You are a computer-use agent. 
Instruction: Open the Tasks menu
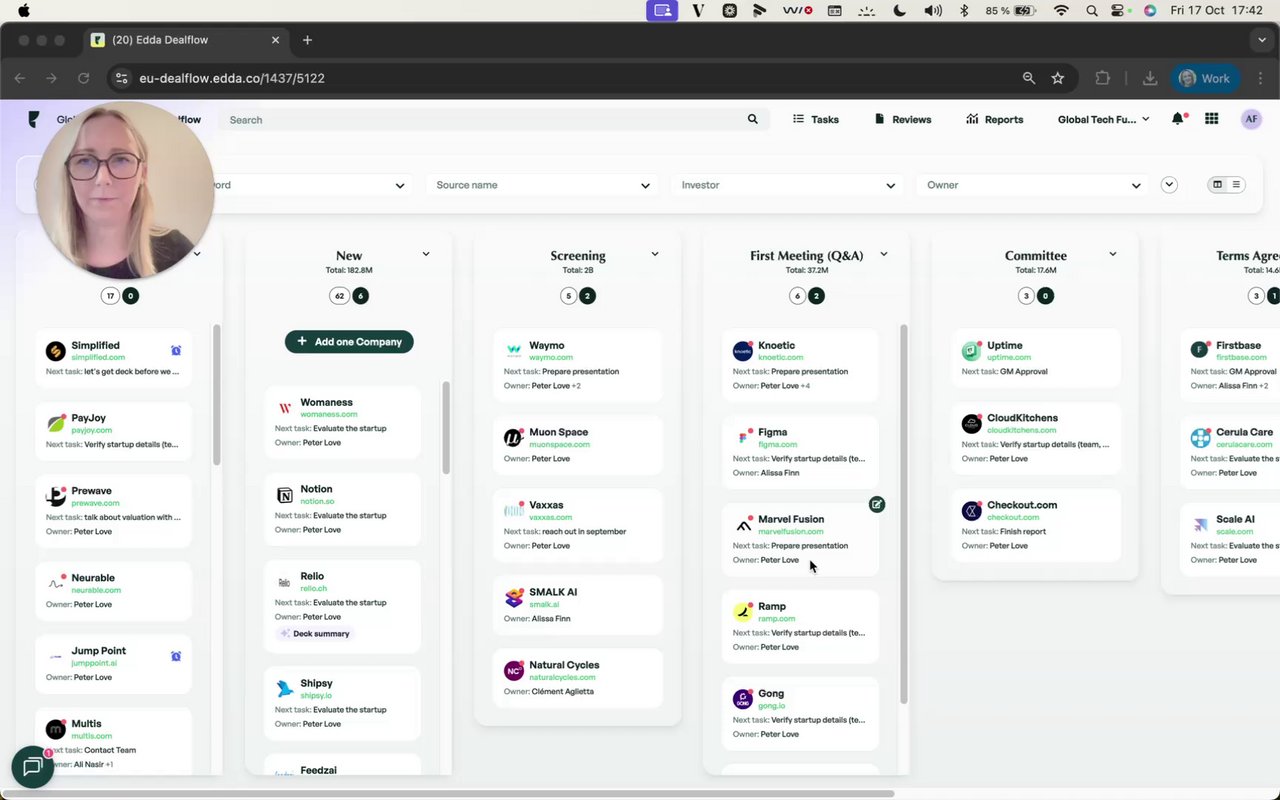click(816, 119)
